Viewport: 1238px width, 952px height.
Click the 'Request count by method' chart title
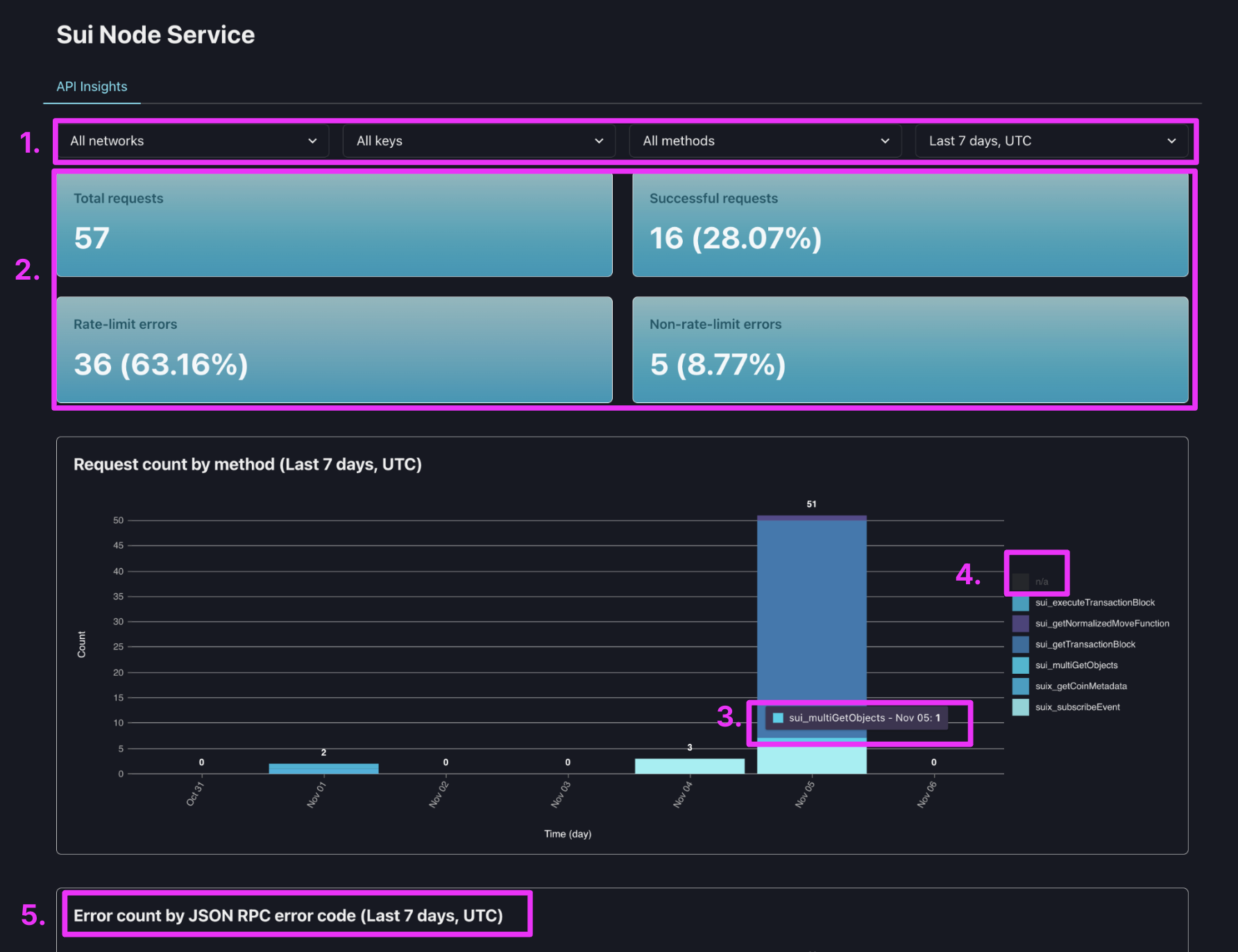[248, 464]
